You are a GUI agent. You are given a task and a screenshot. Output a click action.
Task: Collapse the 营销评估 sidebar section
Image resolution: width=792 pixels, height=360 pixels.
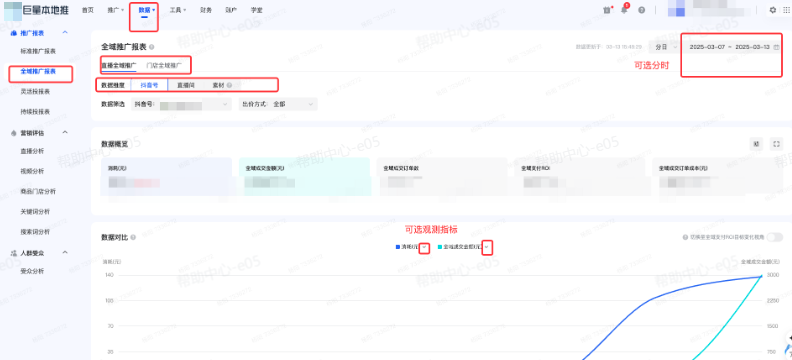coord(65,132)
